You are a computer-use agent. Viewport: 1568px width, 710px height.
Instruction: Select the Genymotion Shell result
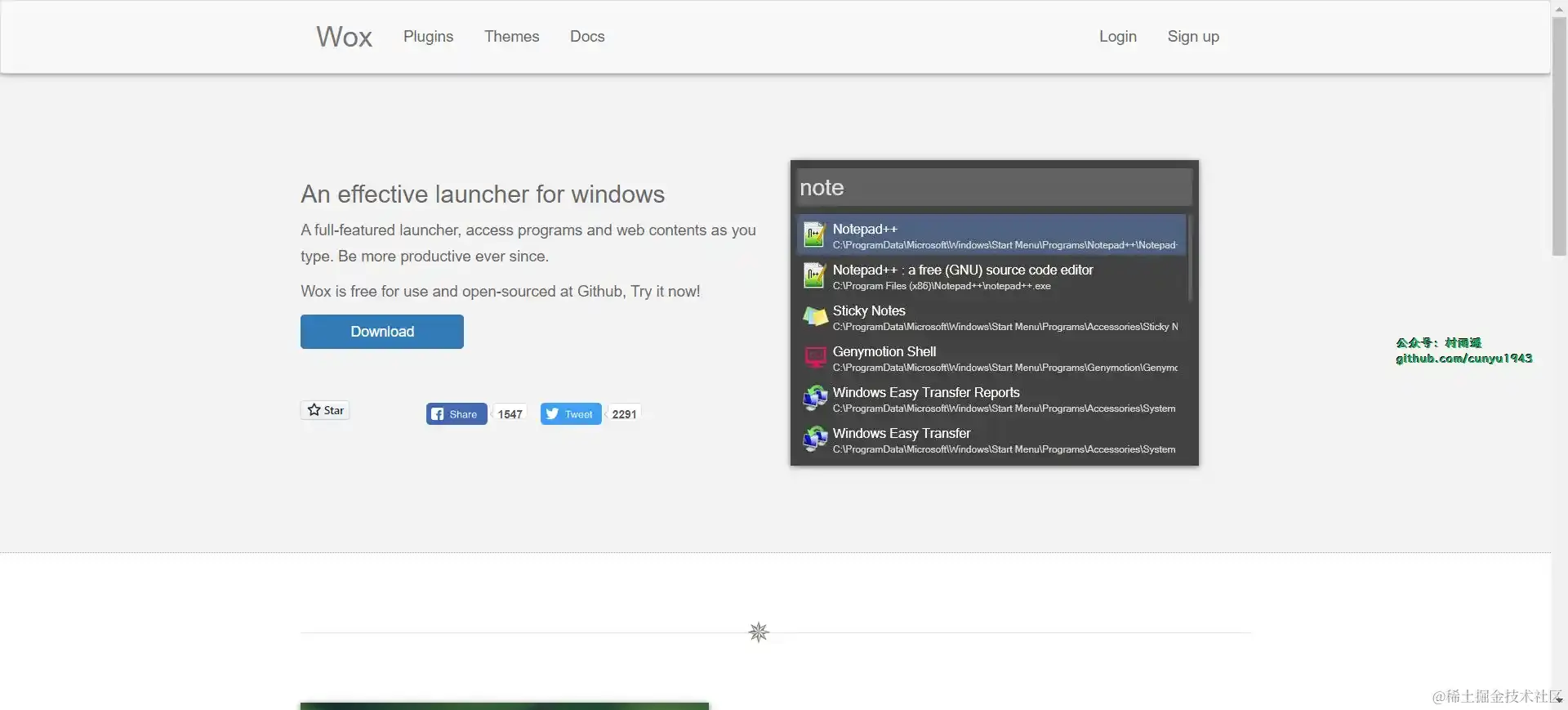[991, 358]
